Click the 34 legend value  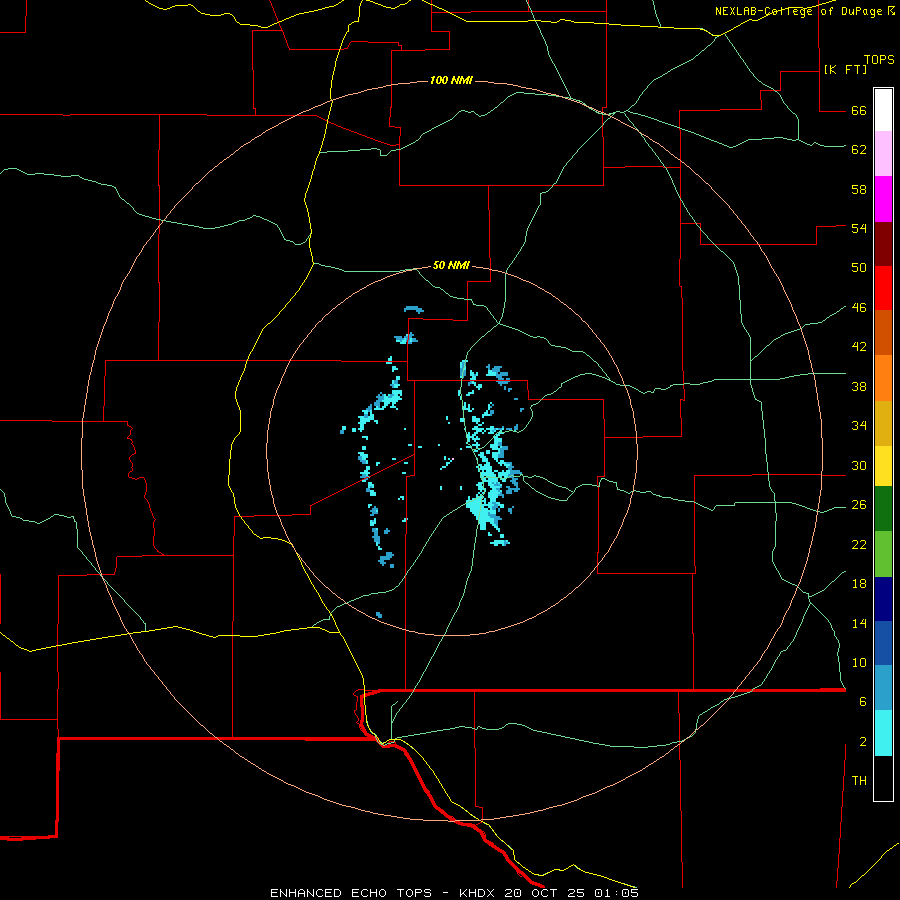pyautogui.click(x=859, y=425)
